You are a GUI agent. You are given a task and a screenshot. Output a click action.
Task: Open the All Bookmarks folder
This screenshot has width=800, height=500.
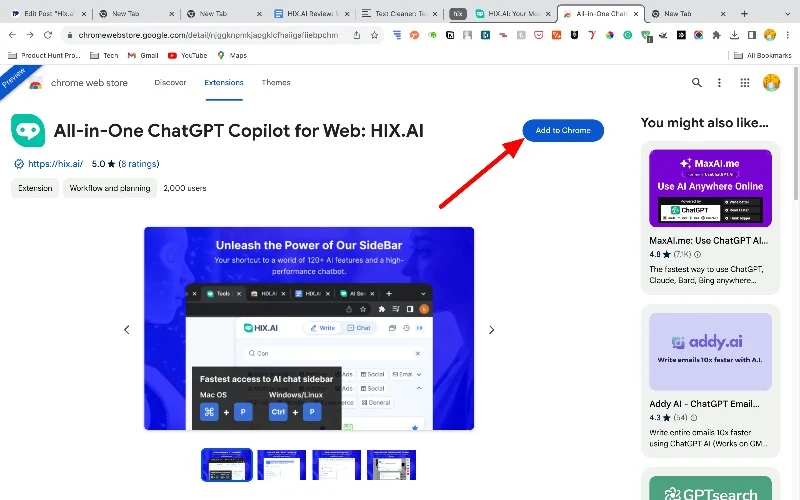tap(763, 55)
